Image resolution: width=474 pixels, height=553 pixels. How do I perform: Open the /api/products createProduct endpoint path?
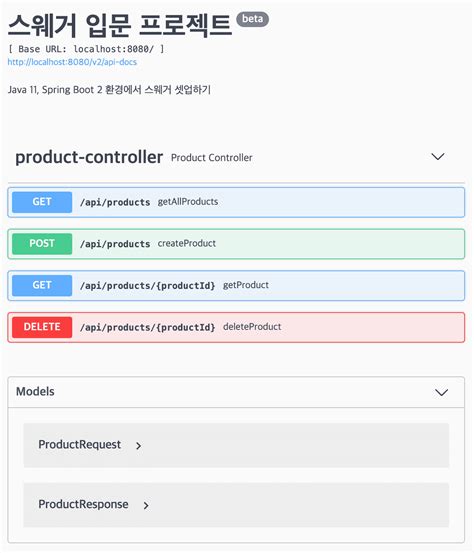[x=115, y=244]
